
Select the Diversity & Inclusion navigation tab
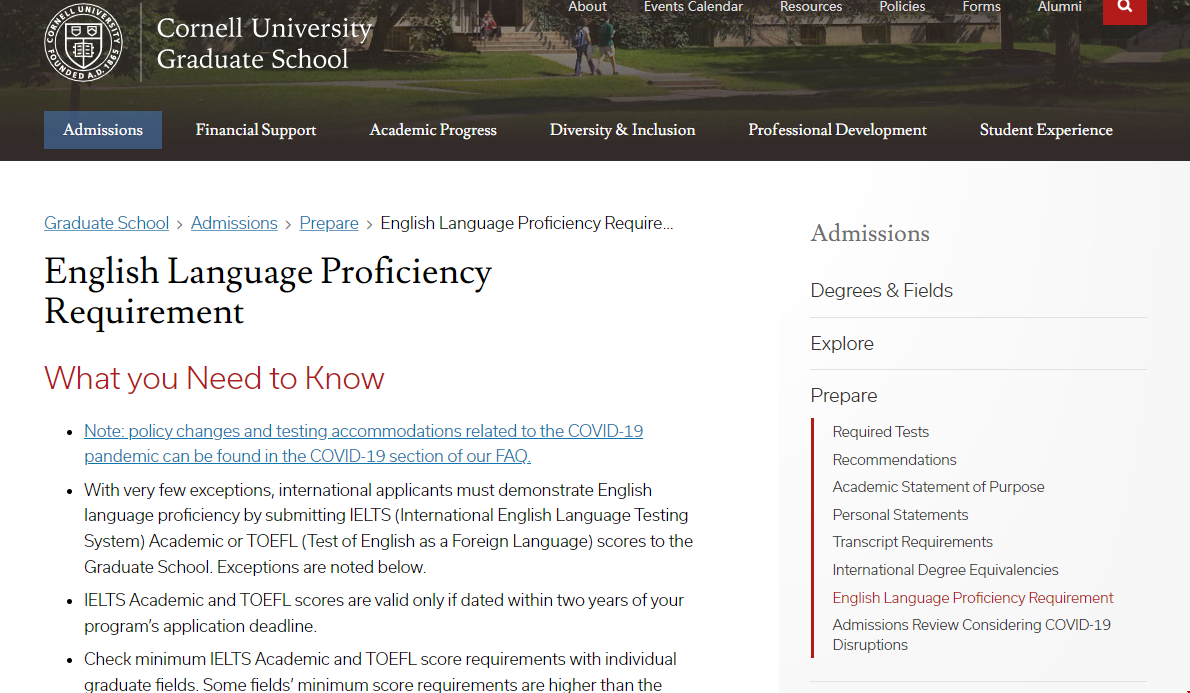[x=622, y=130]
